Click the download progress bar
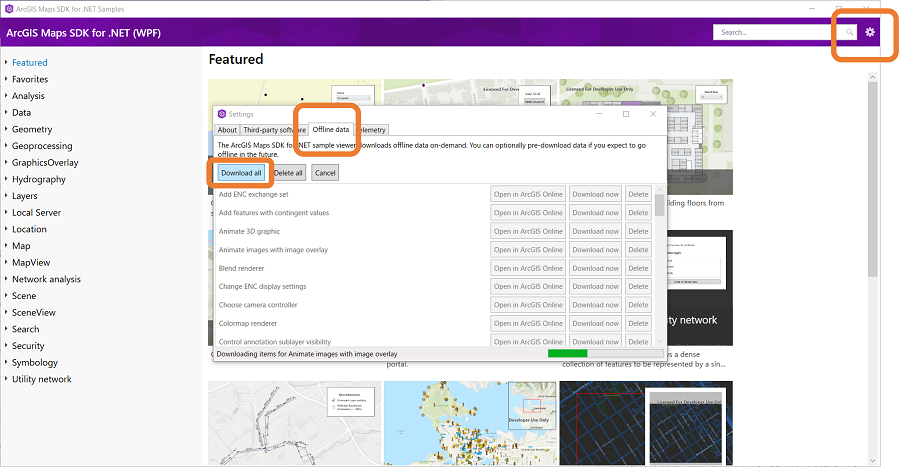 tap(605, 354)
